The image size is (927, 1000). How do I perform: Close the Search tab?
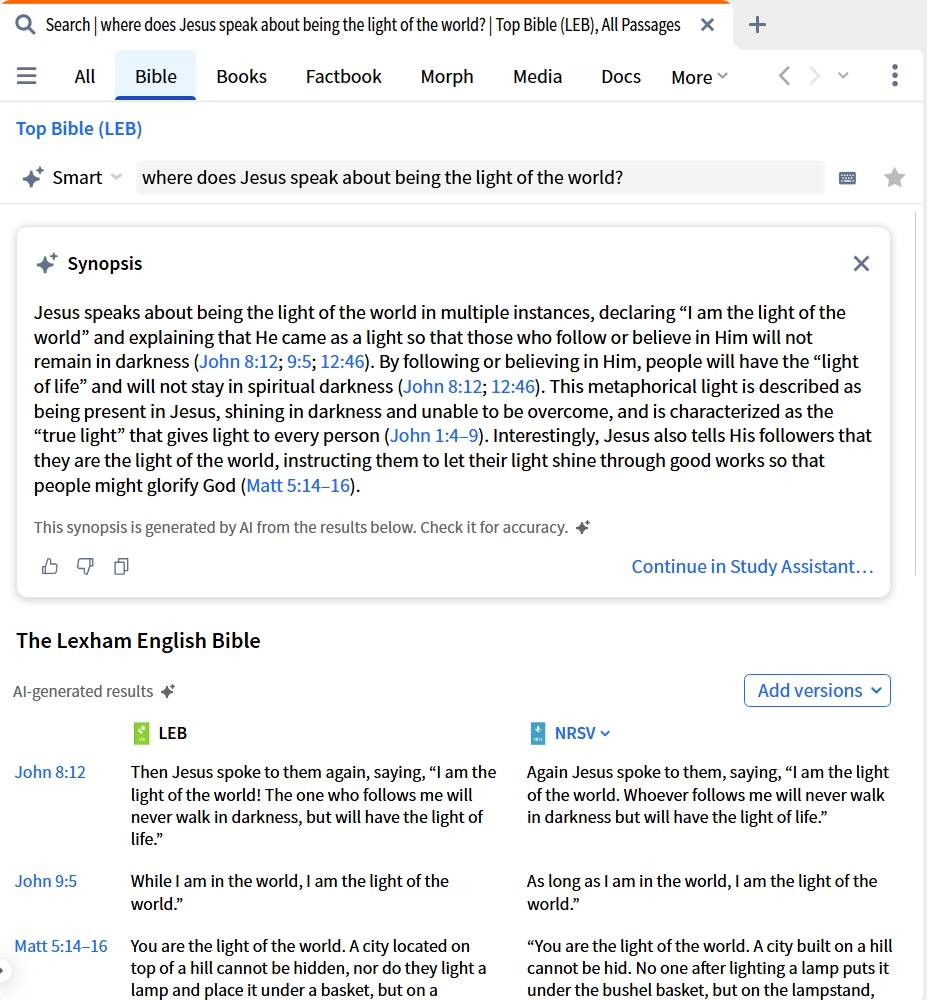pyautogui.click(x=707, y=25)
